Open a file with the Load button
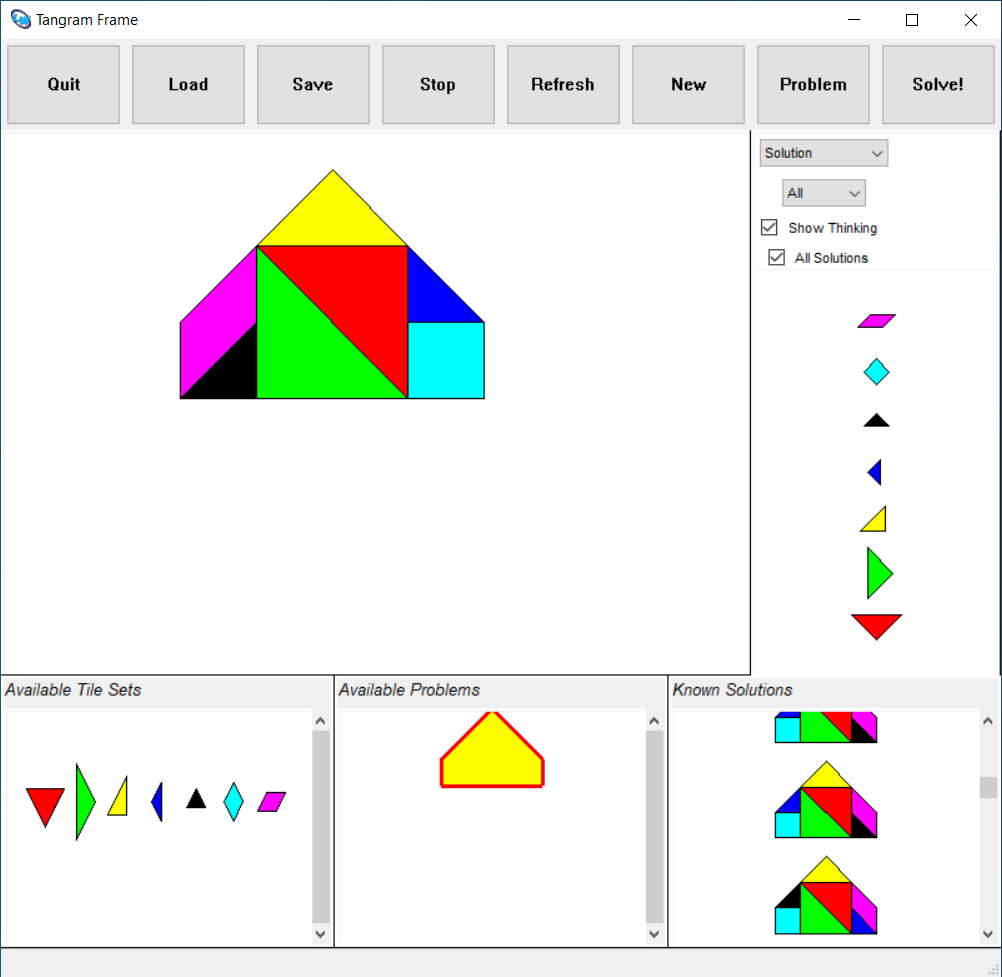The height and width of the screenshot is (977, 1002). pos(189,84)
